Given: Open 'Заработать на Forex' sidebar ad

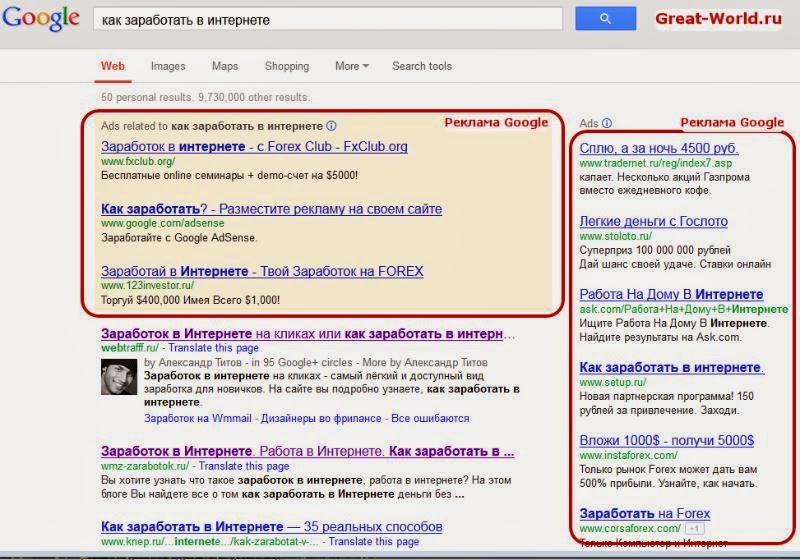Looking at the screenshot, I should (x=645, y=514).
